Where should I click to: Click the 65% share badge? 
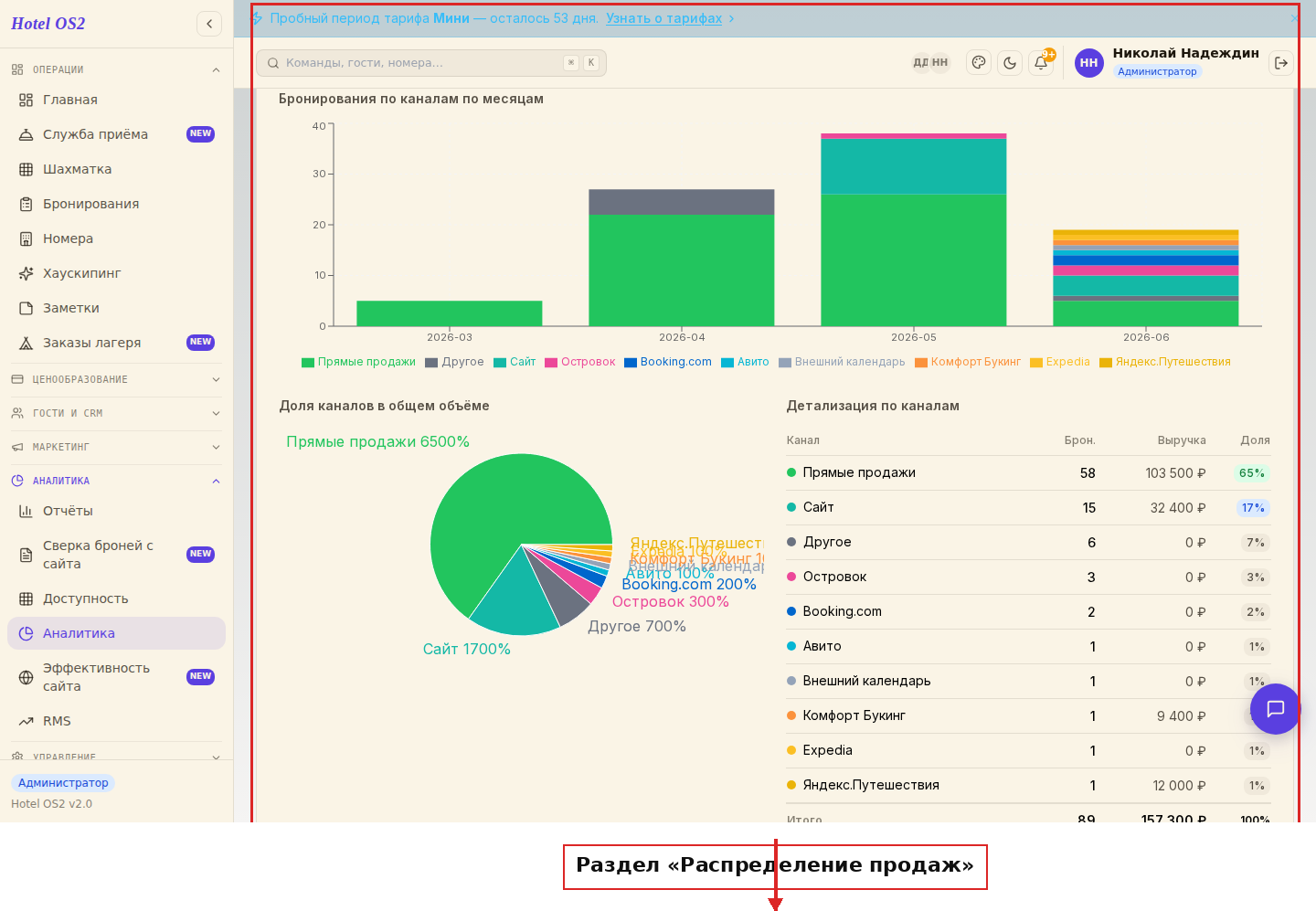1251,473
